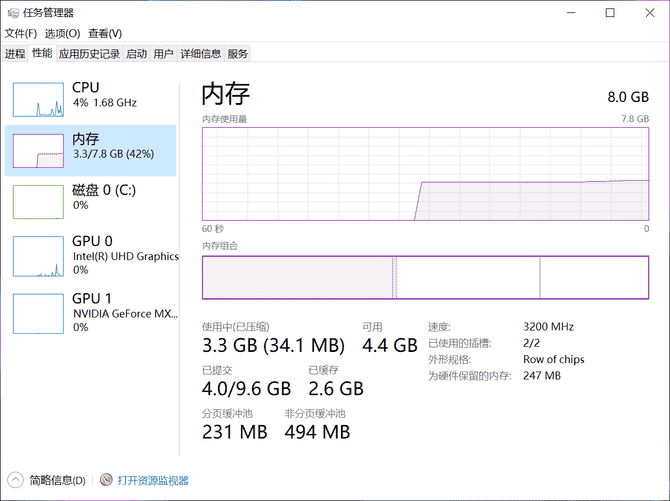Switch to the 服务 tab
Image resolution: width=670 pixels, height=501 pixels.
point(238,54)
